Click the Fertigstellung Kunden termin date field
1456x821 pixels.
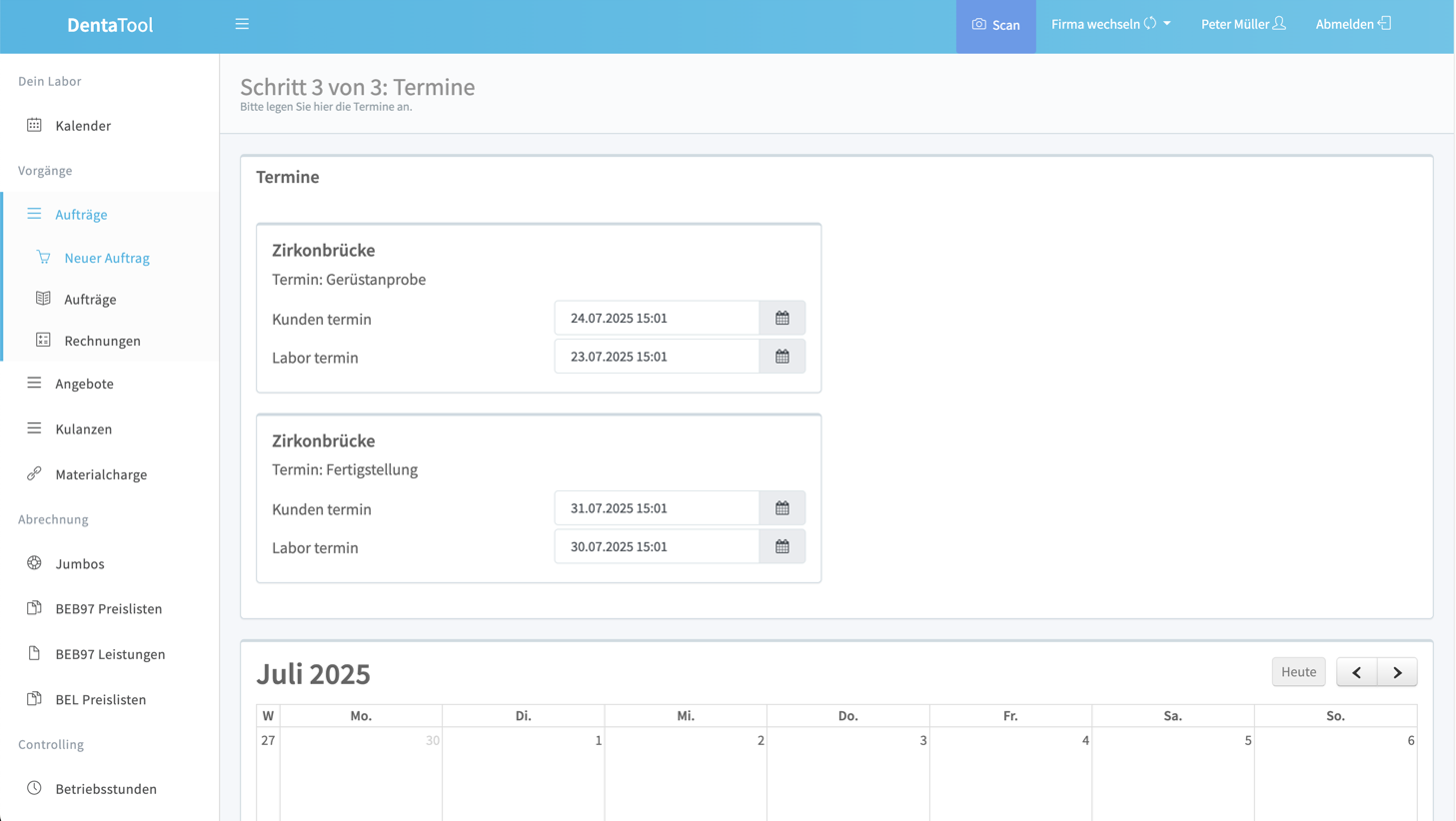657,508
